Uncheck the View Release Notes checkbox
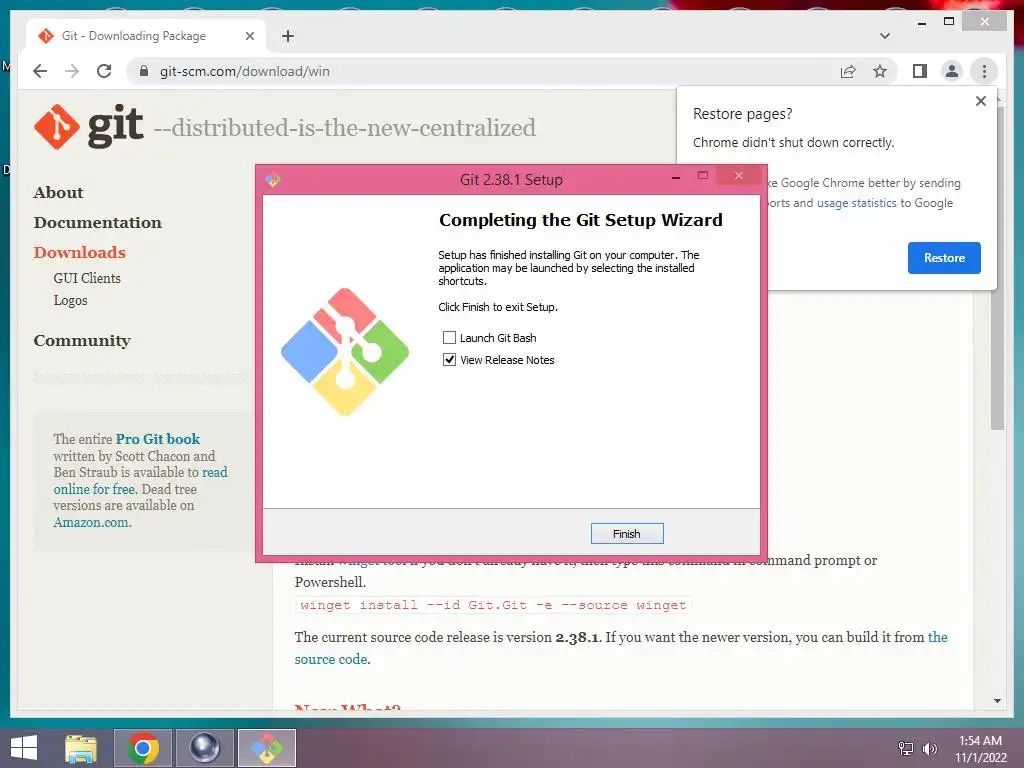The height and width of the screenshot is (768, 1024). click(449, 360)
